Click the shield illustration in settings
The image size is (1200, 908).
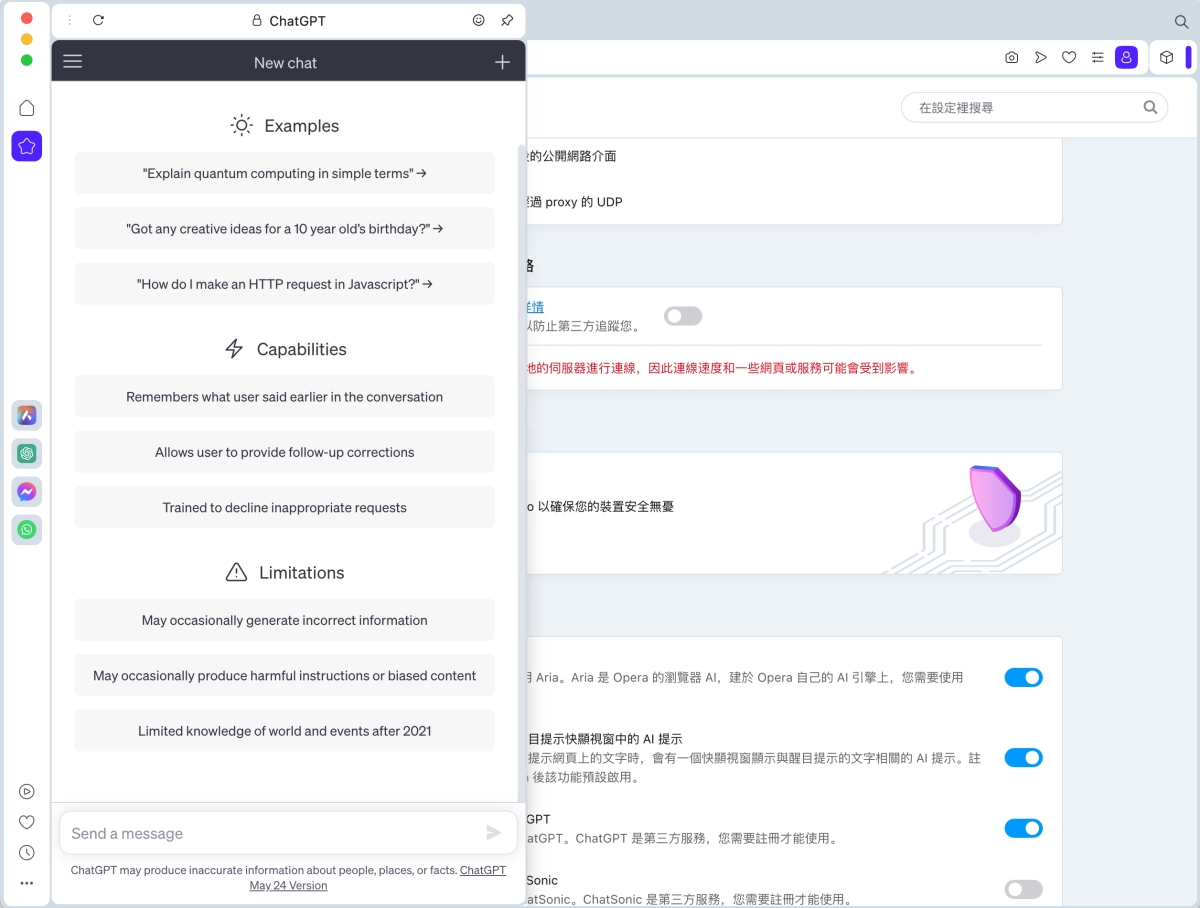click(x=994, y=505)
